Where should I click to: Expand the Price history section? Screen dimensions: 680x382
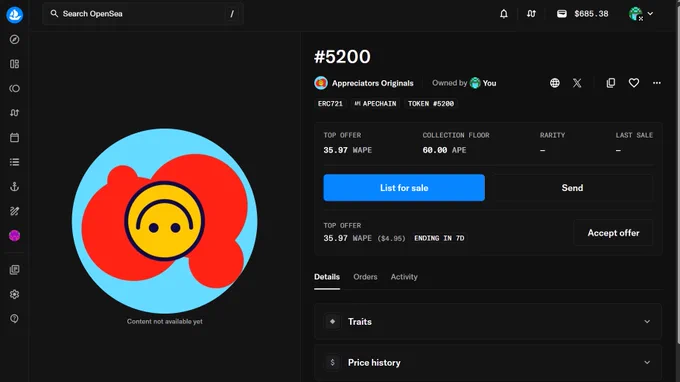click(x=488, y=362)
